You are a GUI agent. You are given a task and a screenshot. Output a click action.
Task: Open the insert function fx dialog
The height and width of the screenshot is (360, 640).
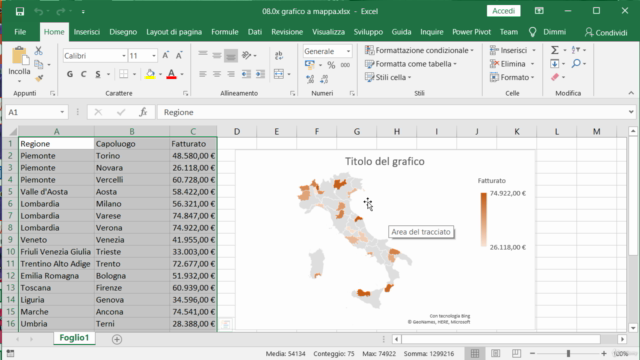coord(143,112)
